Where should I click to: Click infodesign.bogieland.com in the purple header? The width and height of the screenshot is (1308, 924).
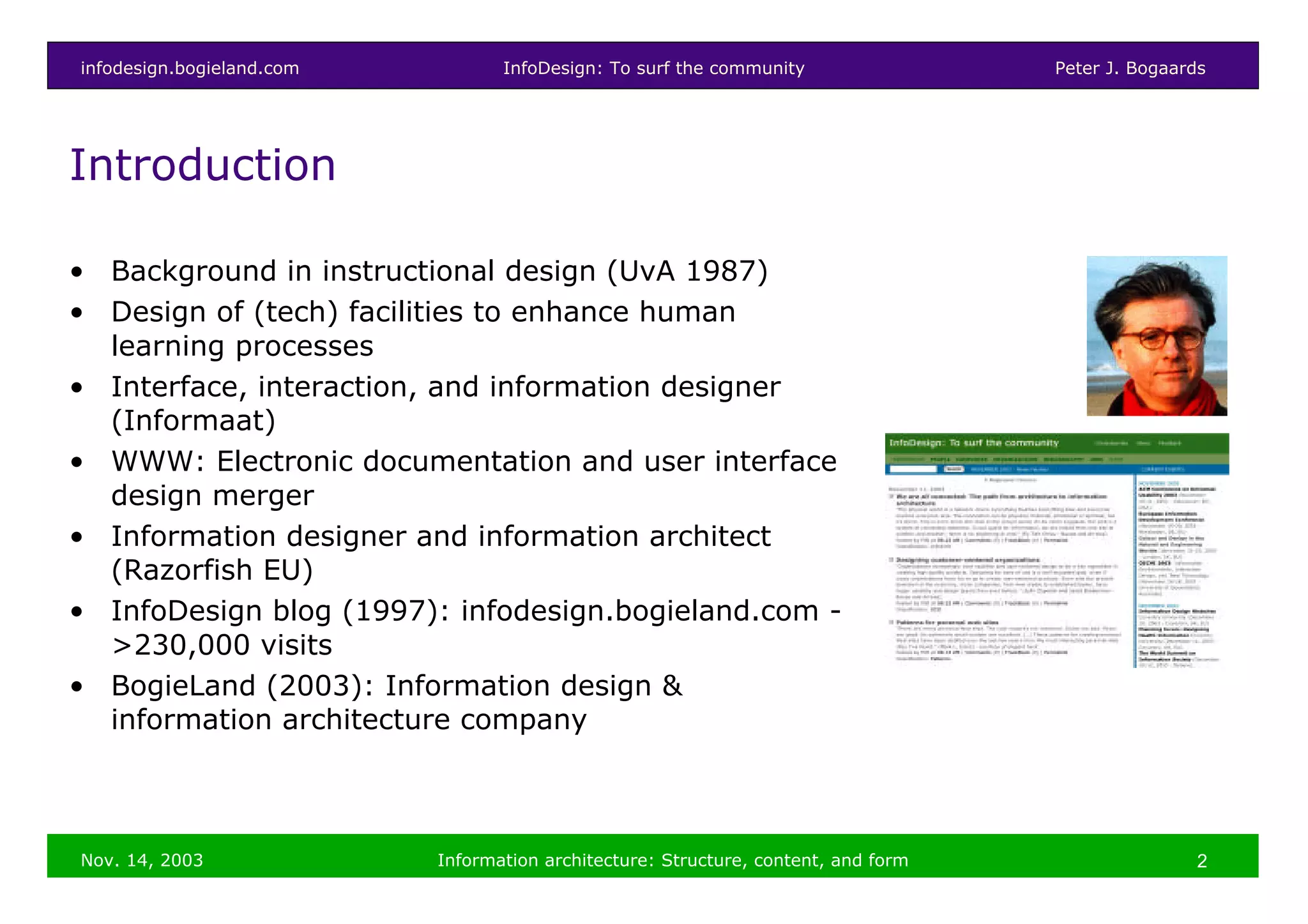click(190, 68)
